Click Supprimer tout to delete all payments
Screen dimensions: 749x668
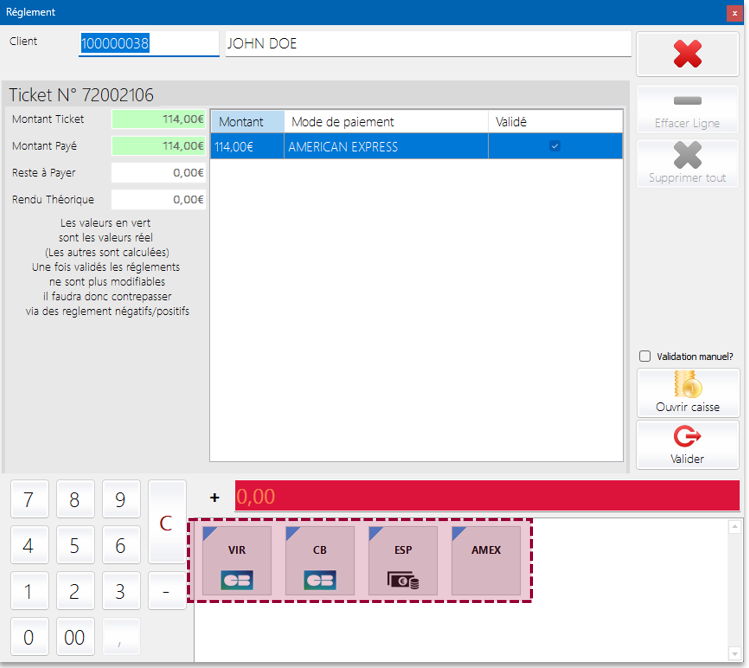coord(687,163)
